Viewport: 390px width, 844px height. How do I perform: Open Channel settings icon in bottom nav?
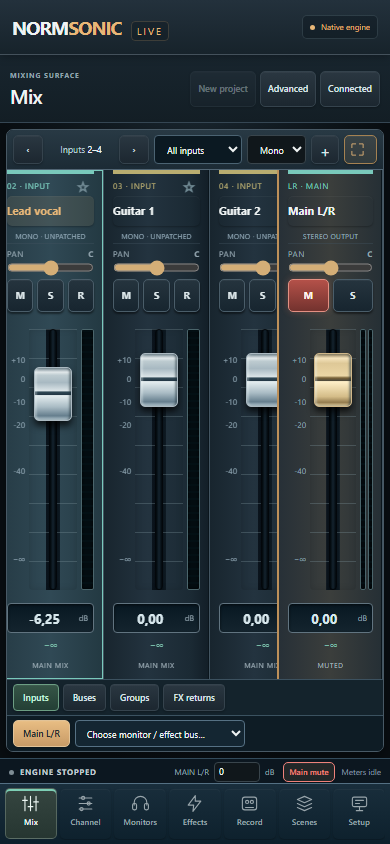click(x=85, y=804)
